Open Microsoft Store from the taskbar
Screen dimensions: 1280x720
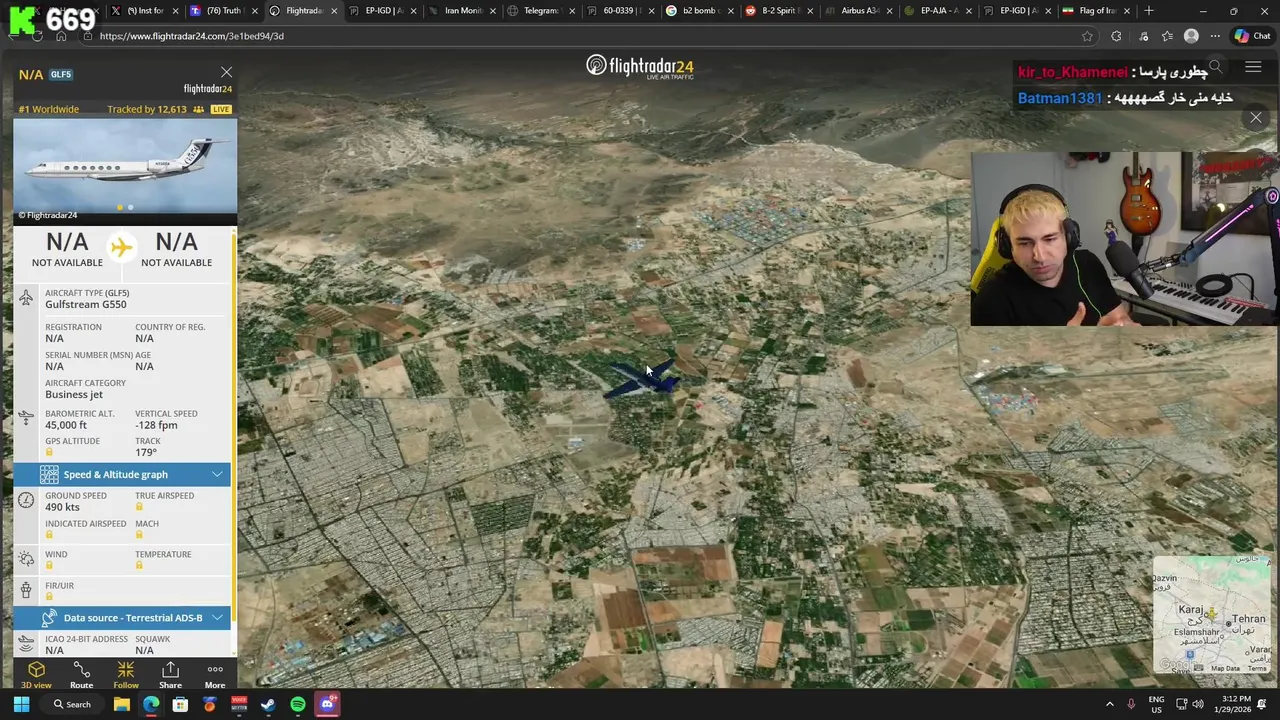(x=180, y=704)
